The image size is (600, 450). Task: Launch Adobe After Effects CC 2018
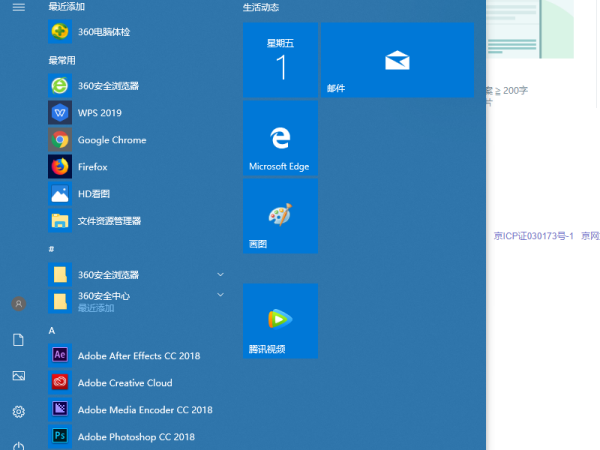pyautogui.click(x=138, y=355)
